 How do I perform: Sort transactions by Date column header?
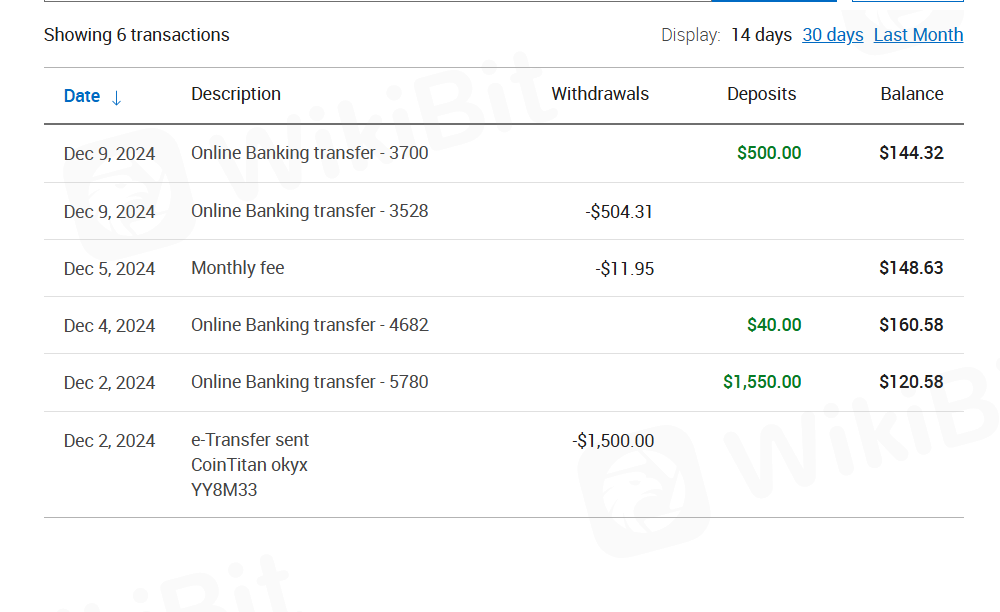click(82, 96)
